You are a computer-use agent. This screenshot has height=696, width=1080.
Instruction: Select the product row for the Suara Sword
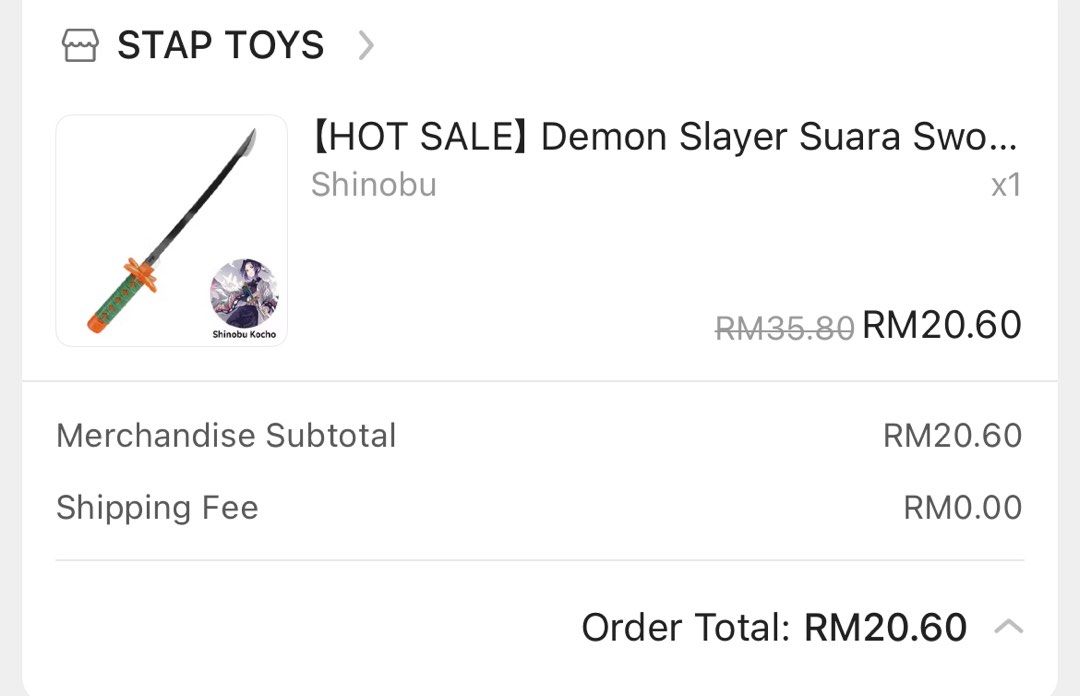[540, 230]
